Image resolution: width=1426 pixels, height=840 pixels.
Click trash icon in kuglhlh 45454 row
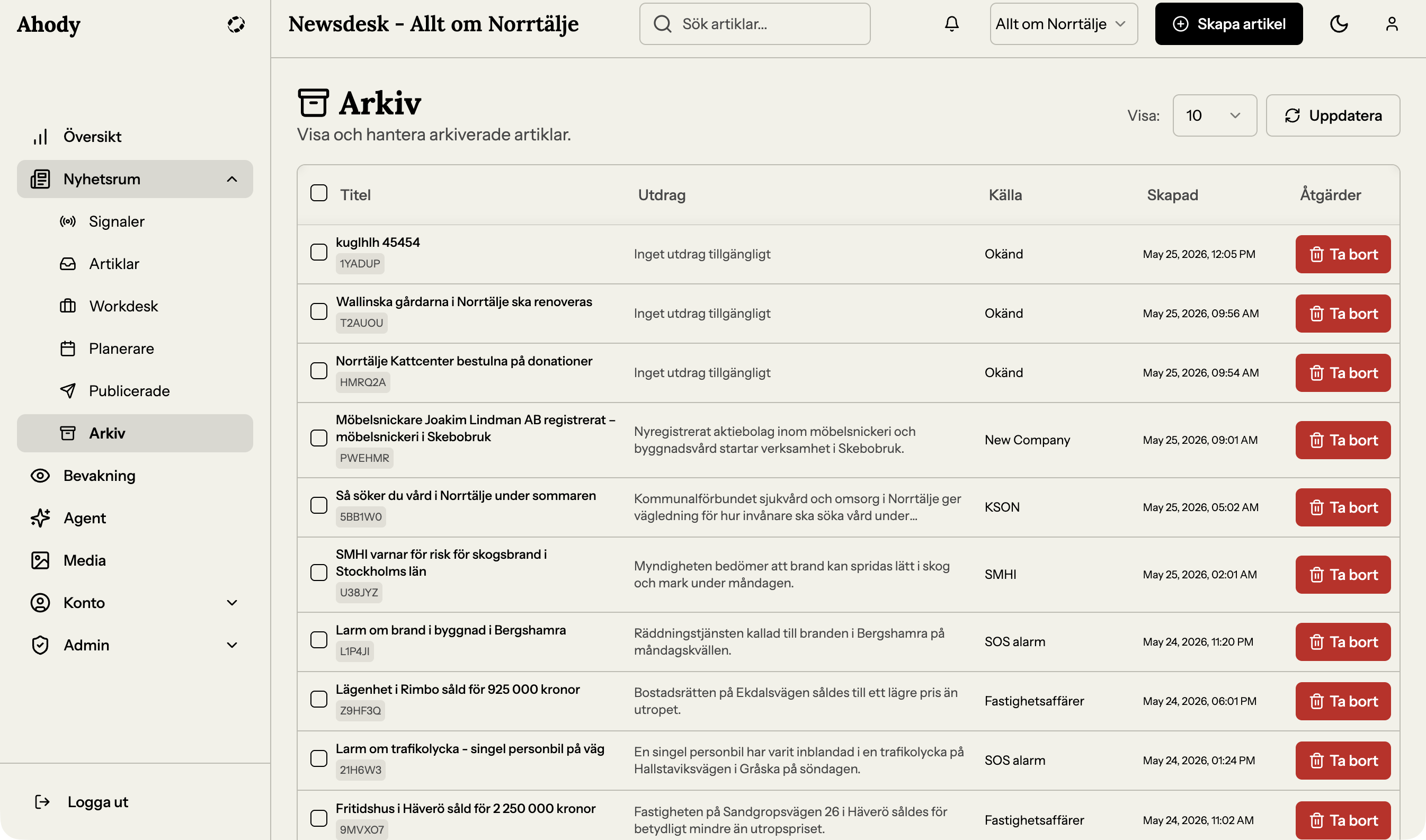point(1317,255)
